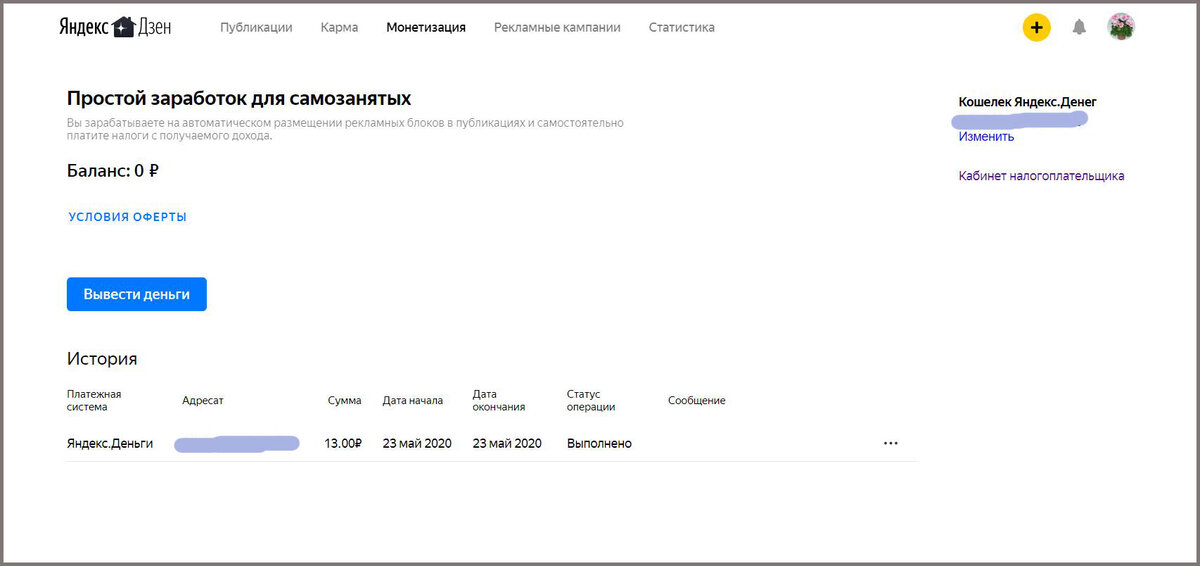The height and width of the screenshot is (566, 1200).
Task: Go to the Публикации tab
Action: click(256, 28)
